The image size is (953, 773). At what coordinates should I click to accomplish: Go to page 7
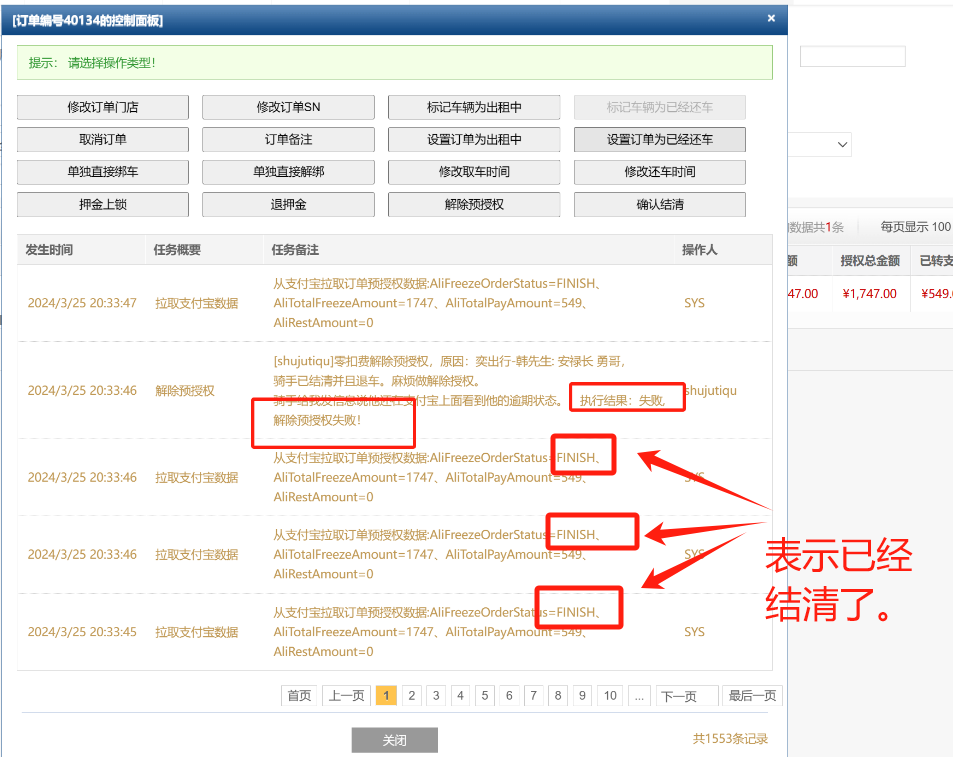(x=533, y=695)
